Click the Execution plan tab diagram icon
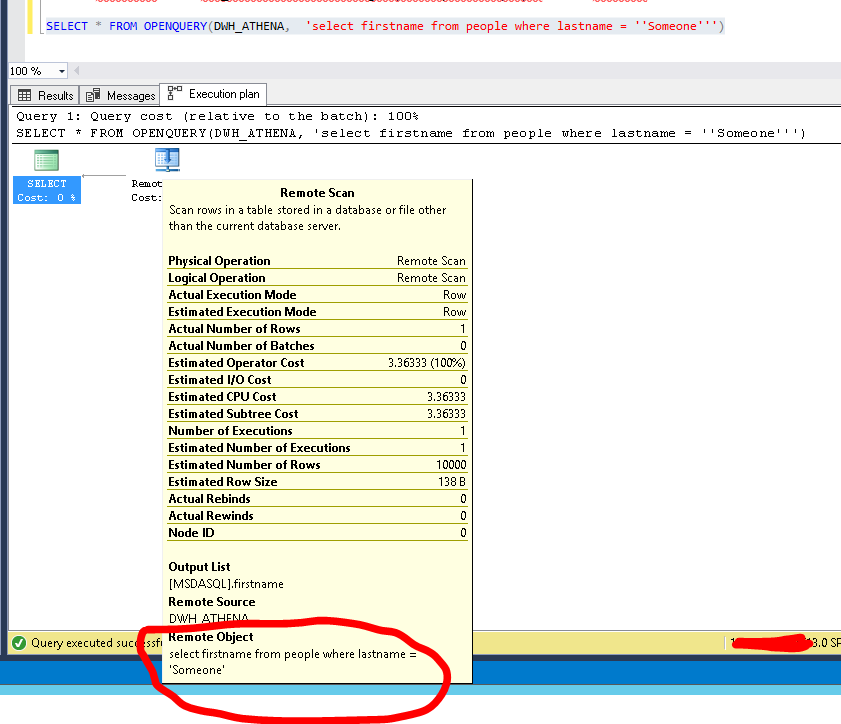The height and width of the screenshot is (724, 841). click(174, 93)
